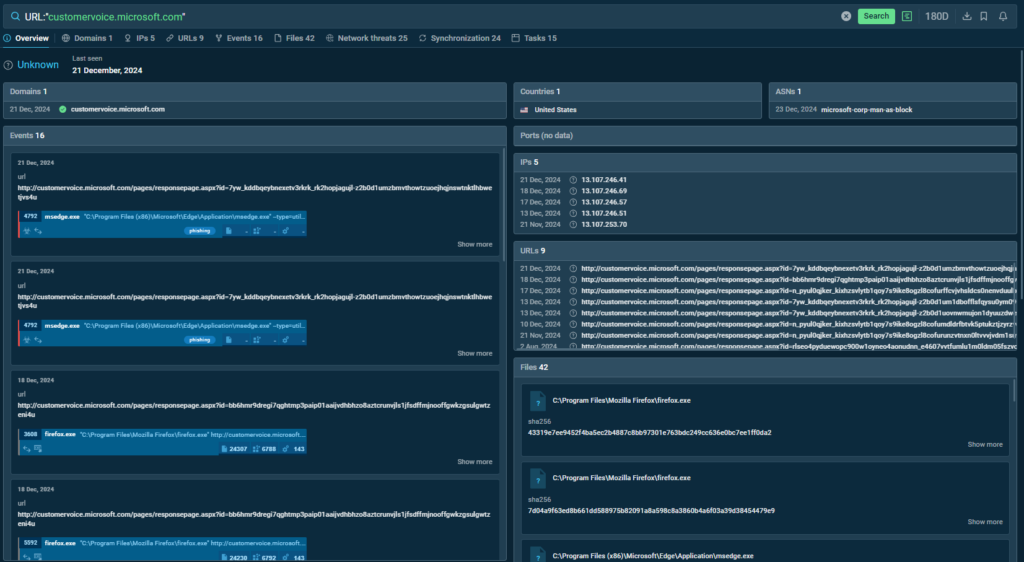Expand first event with Show more
Viewport: 1024px width, 562px height.
pyautogui.click(x=475, y=244)
